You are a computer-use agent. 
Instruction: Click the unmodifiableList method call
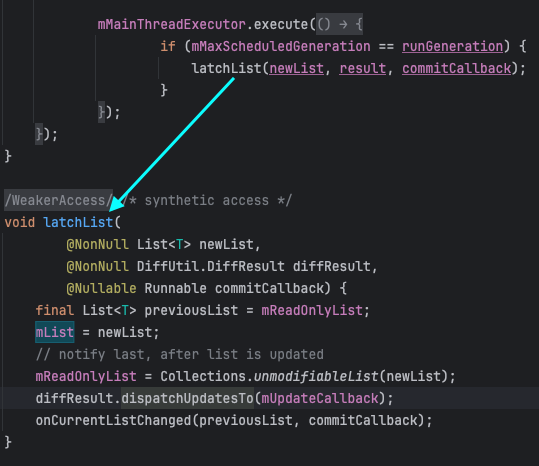click(x=316, y=376)
